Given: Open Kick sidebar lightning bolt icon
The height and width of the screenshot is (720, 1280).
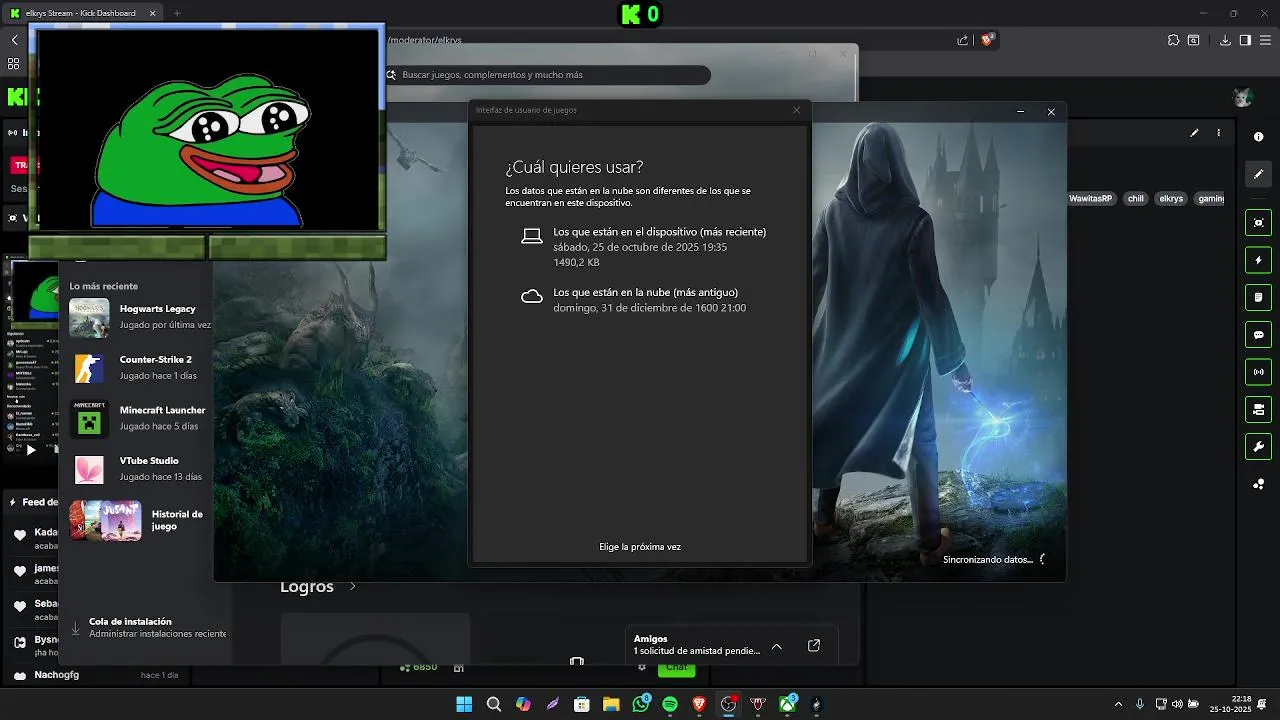Looking at the screenshot, I should click(1258, 260).
